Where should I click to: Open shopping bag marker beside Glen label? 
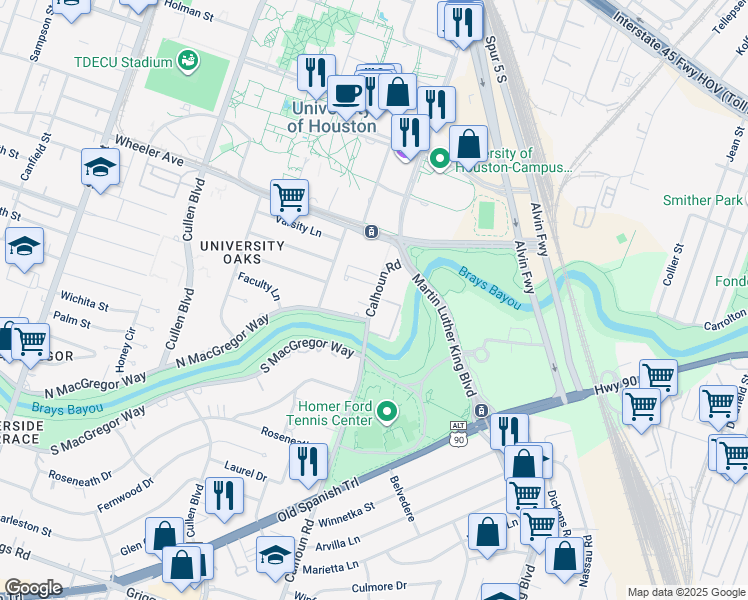click(x=164, y=536)
